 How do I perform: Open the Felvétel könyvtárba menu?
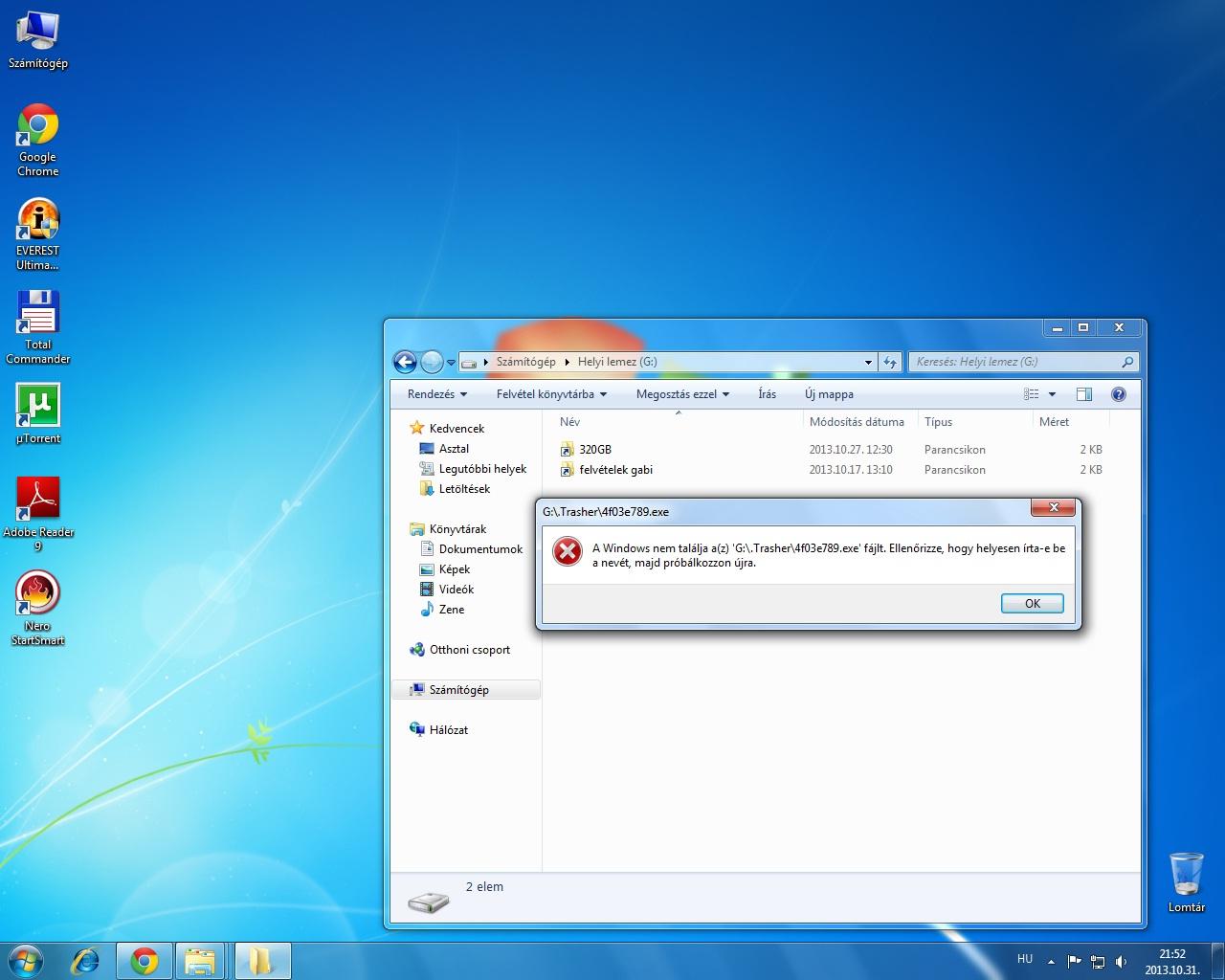tap(552, 394)
